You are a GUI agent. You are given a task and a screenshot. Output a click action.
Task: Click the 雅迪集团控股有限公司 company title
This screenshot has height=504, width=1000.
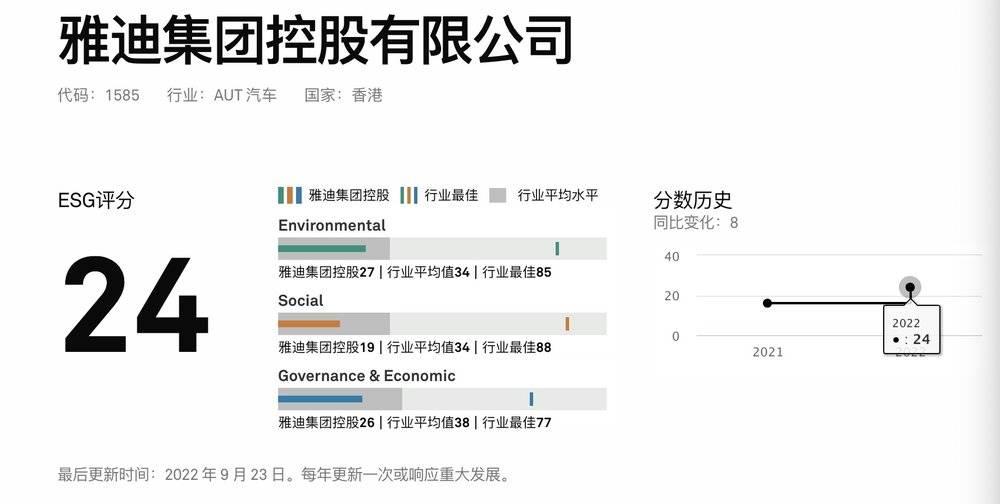(x=315, y=42)
